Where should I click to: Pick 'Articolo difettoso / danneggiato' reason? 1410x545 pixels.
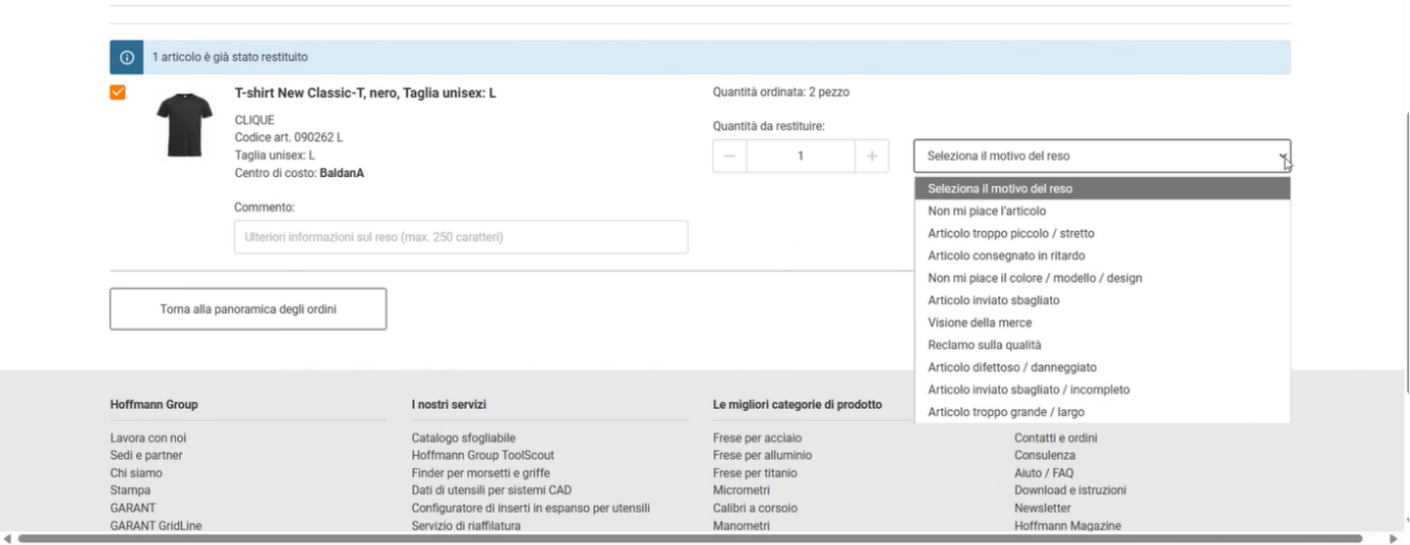click(x=1012, y=367)
